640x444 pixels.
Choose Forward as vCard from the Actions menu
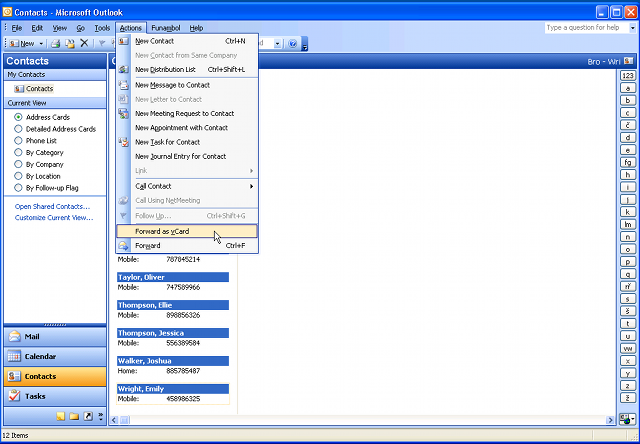187,231
